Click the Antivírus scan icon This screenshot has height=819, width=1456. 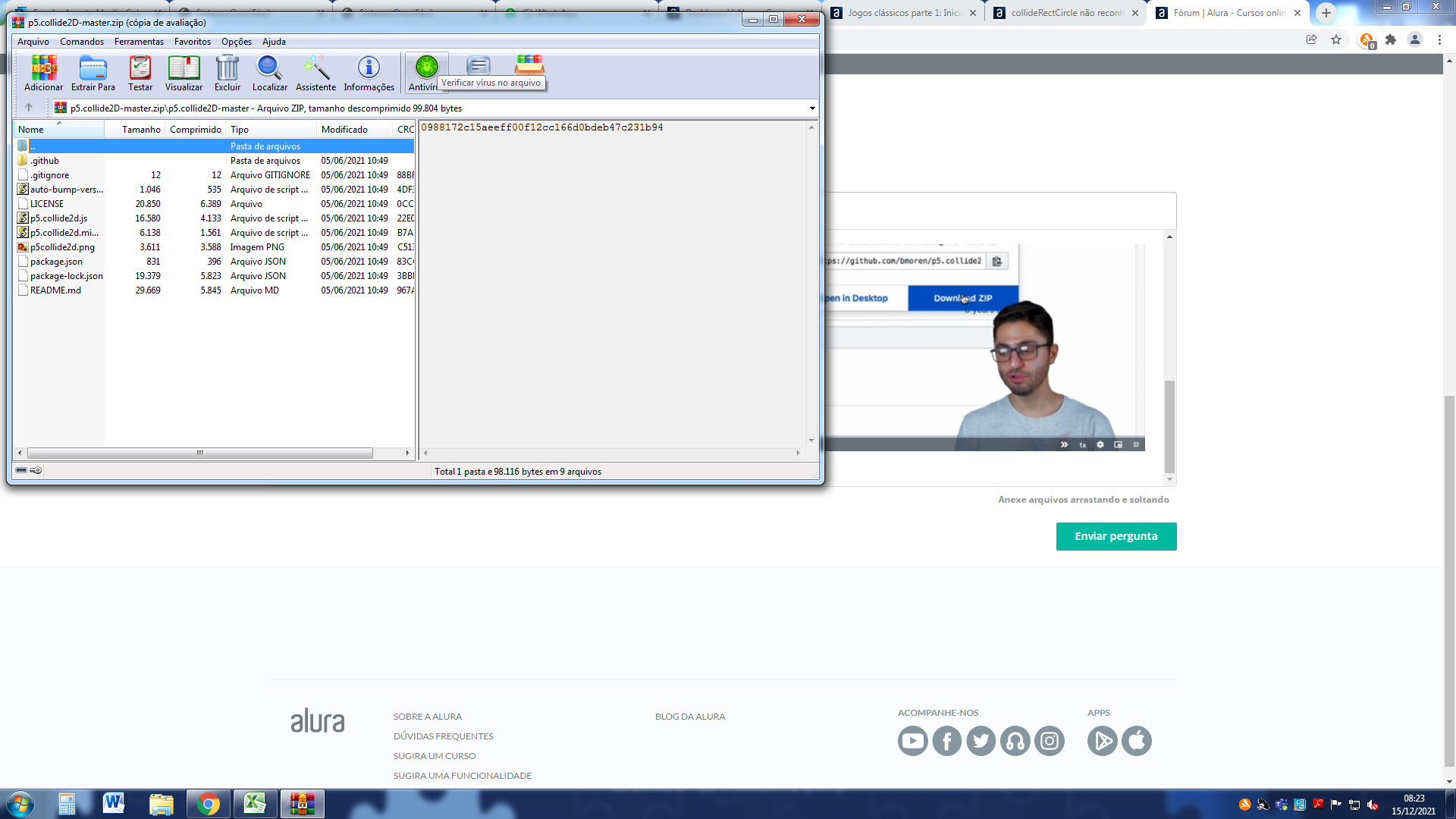coord(426,71)
